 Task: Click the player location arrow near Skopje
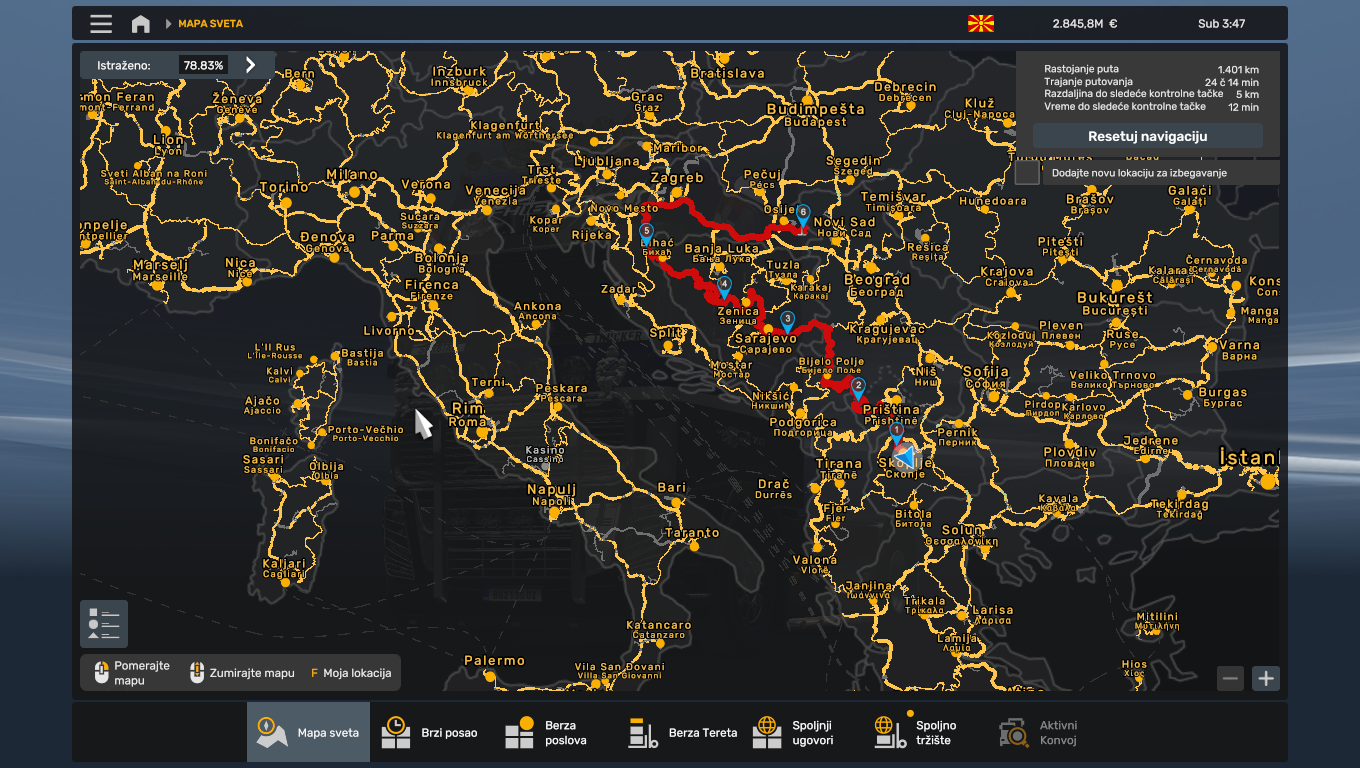[x=904, y=457]
